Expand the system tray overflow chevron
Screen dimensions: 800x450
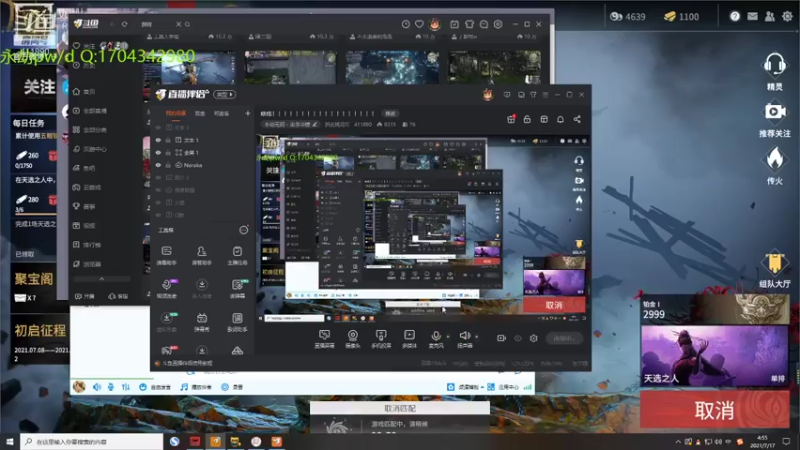click(x=678, y=442)
